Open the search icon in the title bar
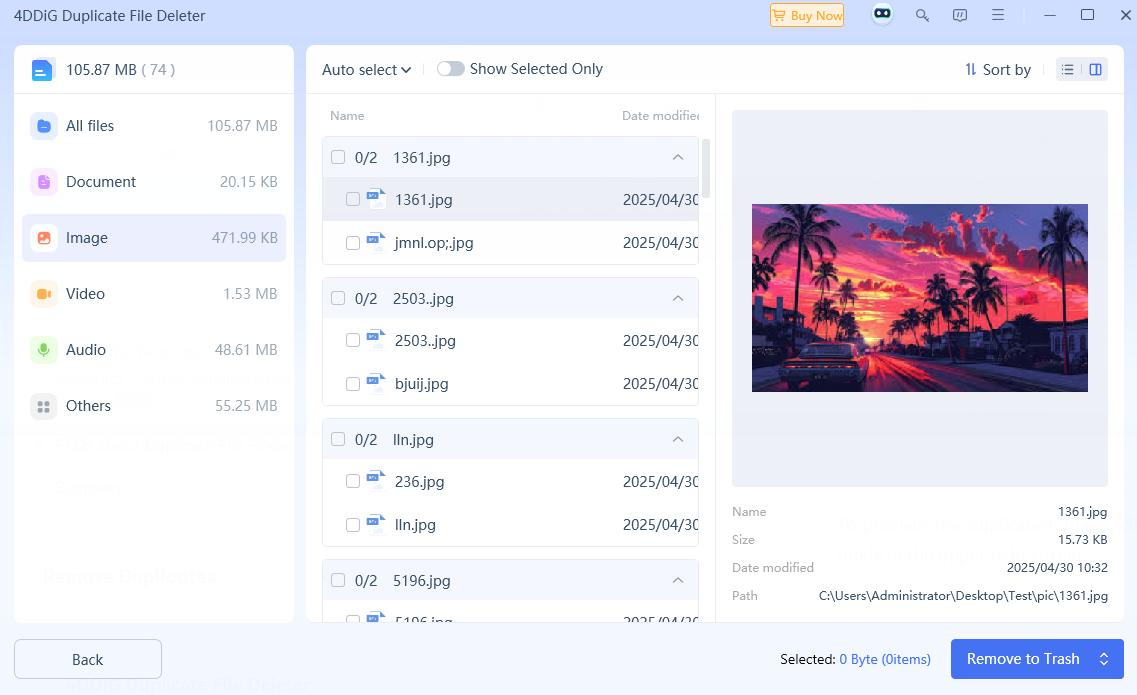 click(921, 15)
